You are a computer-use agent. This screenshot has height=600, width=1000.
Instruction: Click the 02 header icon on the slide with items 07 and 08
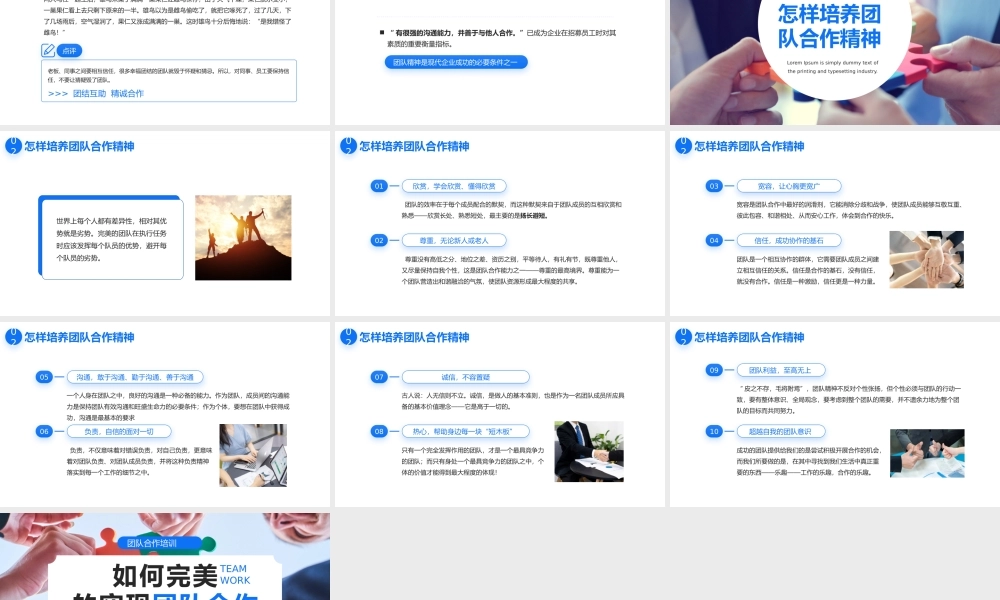coord(348,337)
